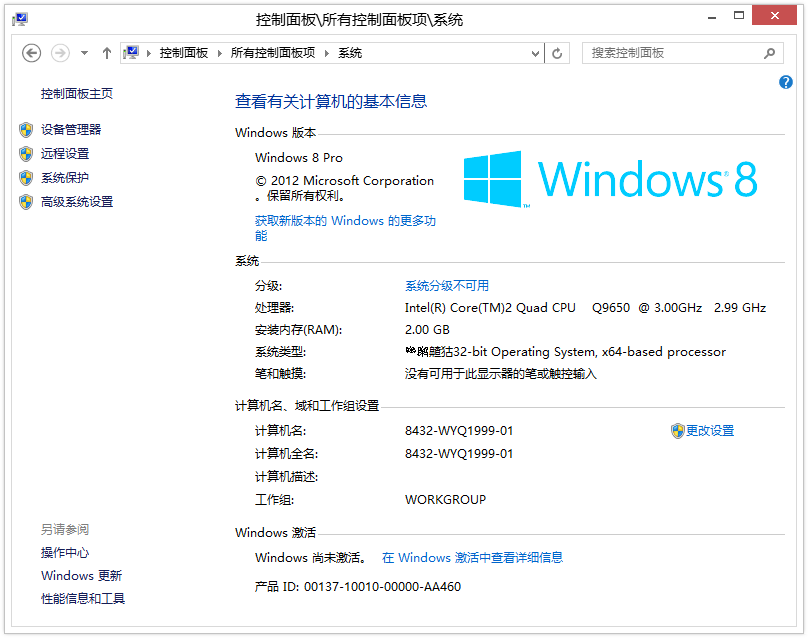Click the system icon in title bar
Viewport: 808px width, 638px height.
pyautogui.click(x=20, y=20)
